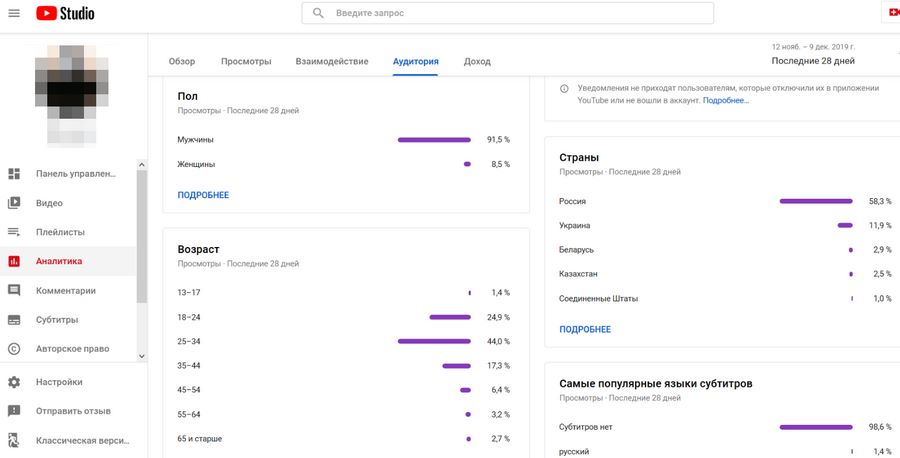Open the Доход tab

[477, 61]
